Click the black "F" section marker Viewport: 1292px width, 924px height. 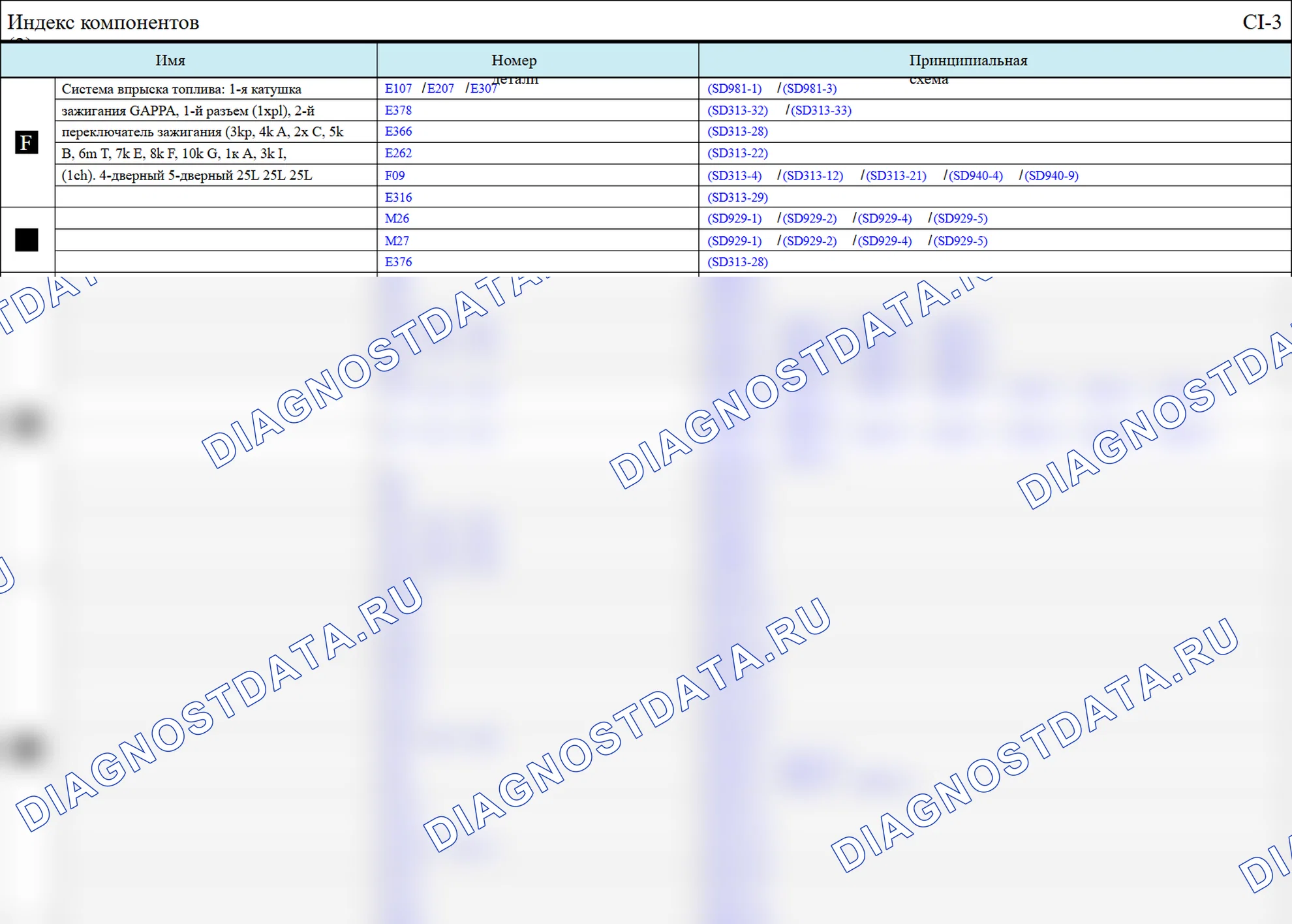(27, 142)
